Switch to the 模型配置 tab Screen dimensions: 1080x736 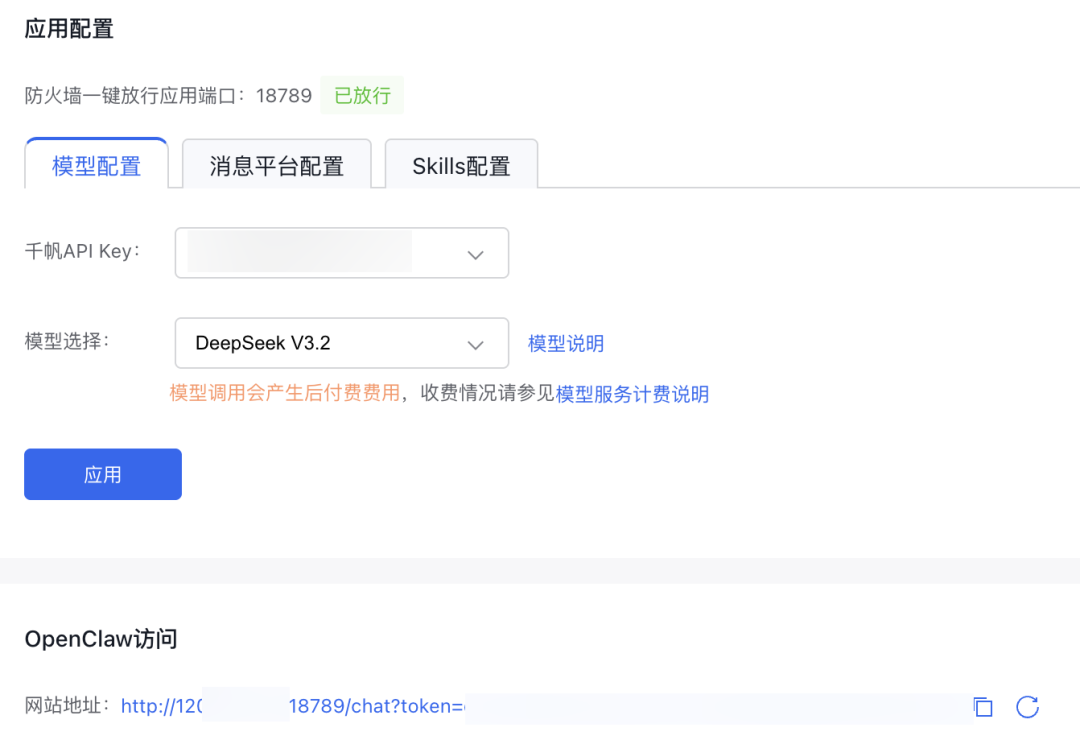[x=96, y=165]
